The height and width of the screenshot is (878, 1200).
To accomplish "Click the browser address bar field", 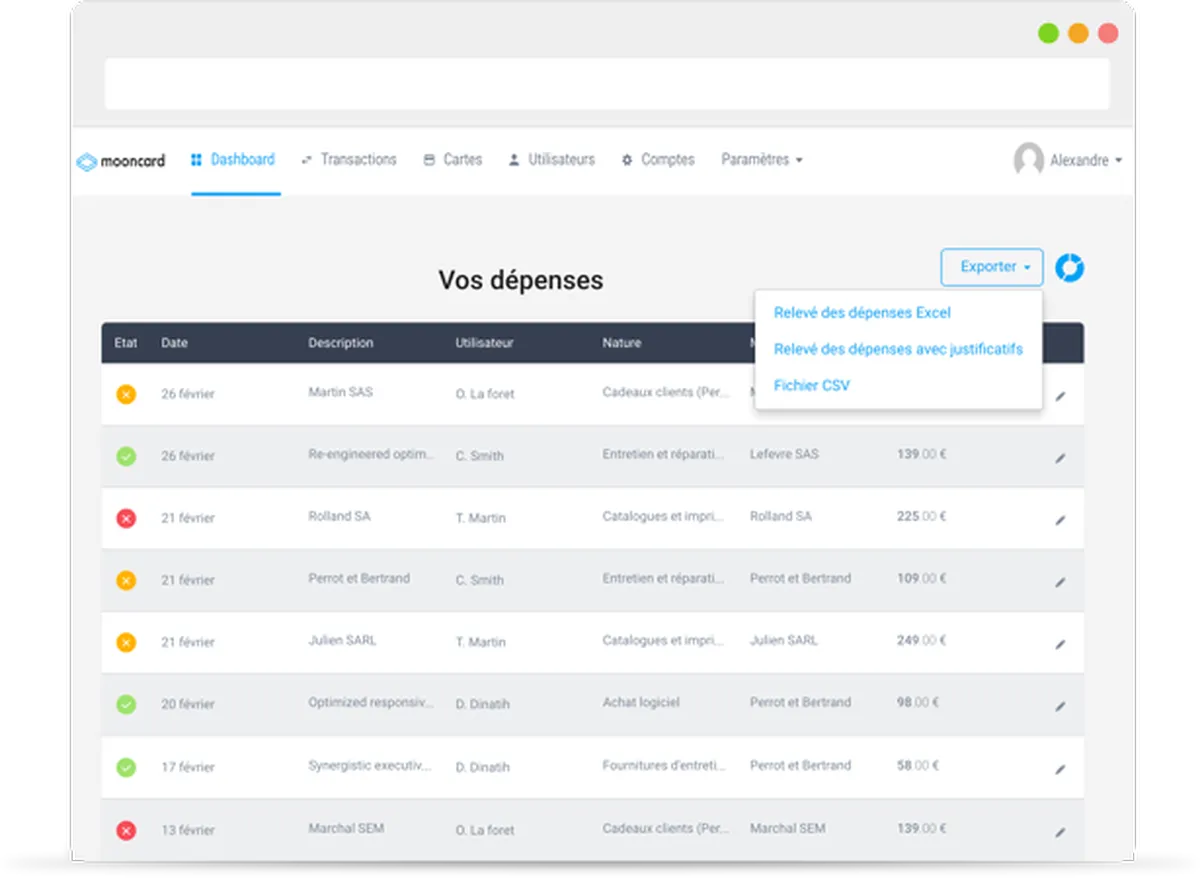I will click(607, 84).
